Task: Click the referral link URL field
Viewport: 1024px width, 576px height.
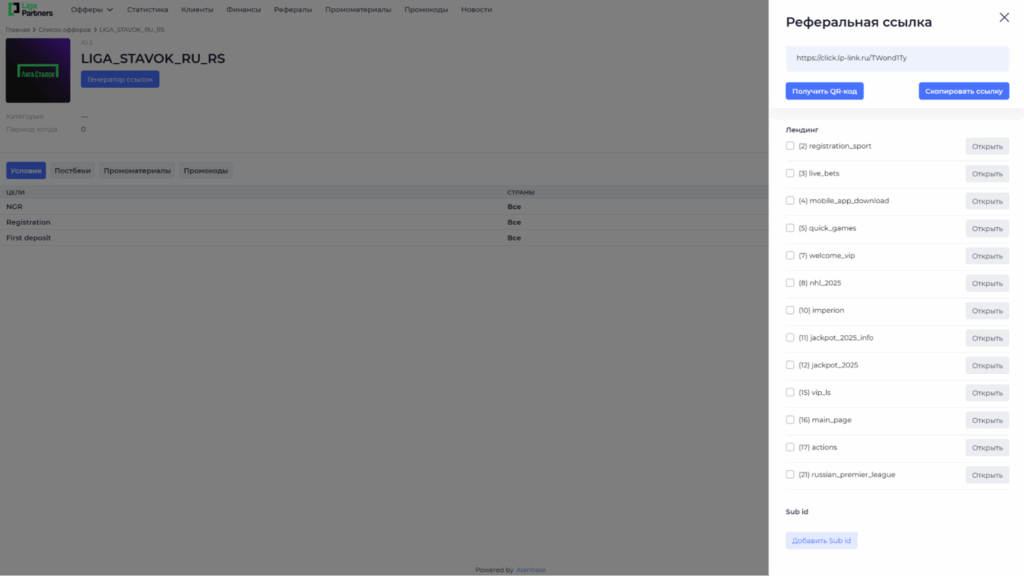Action: click(897, 58)
